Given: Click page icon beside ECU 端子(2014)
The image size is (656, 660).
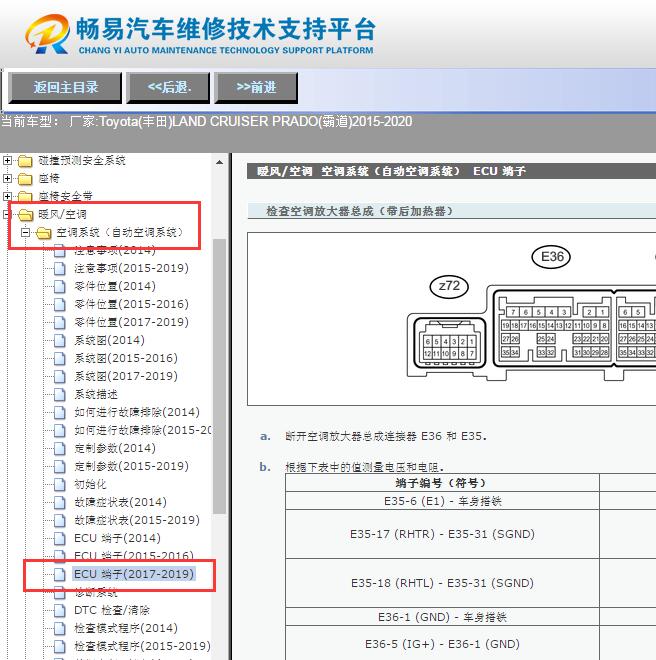Looking at the screenshot, I should point(60,538).
